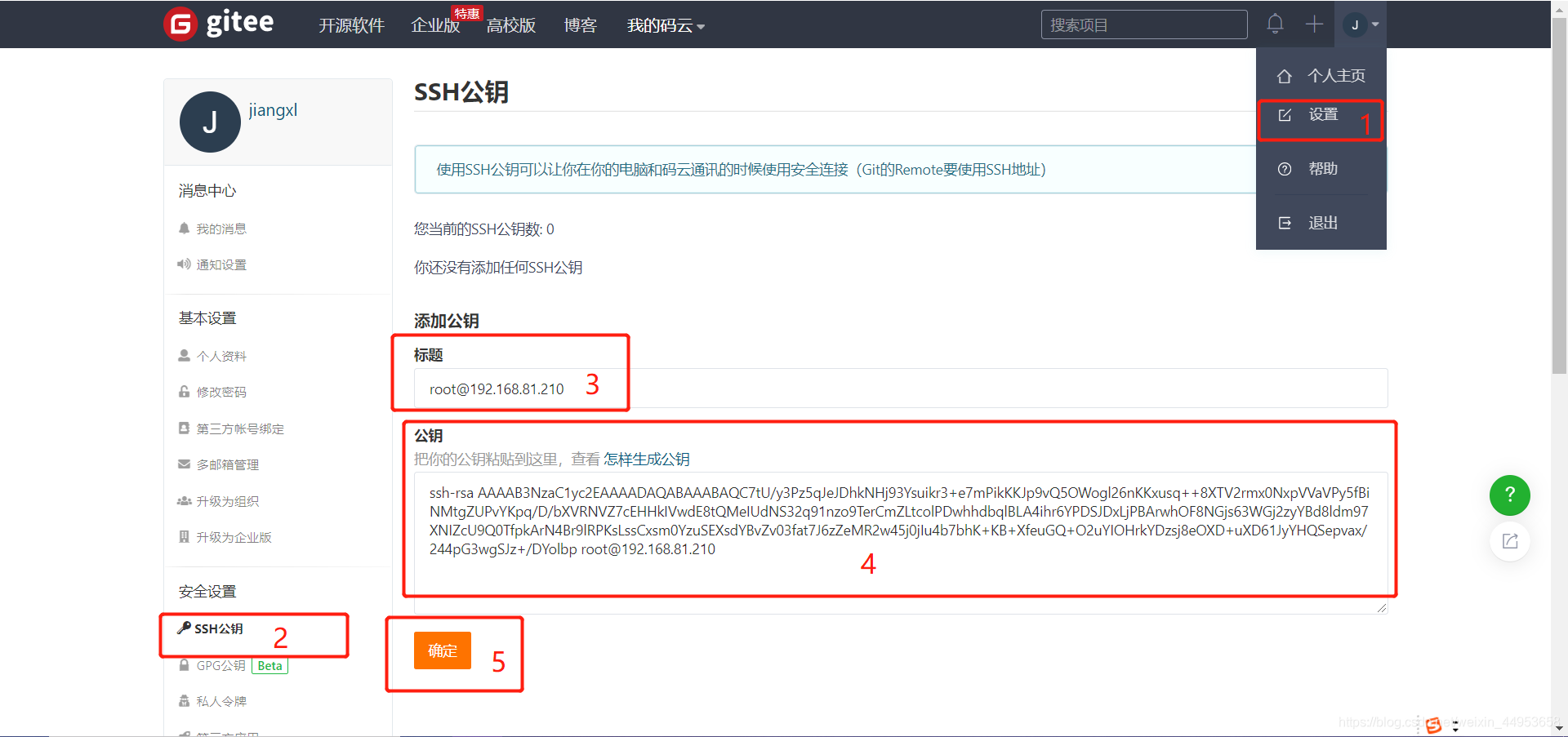This screenshot has height=737, width=1568.
Task: Click the Gitee logo
Action: (x=219, y=24)
